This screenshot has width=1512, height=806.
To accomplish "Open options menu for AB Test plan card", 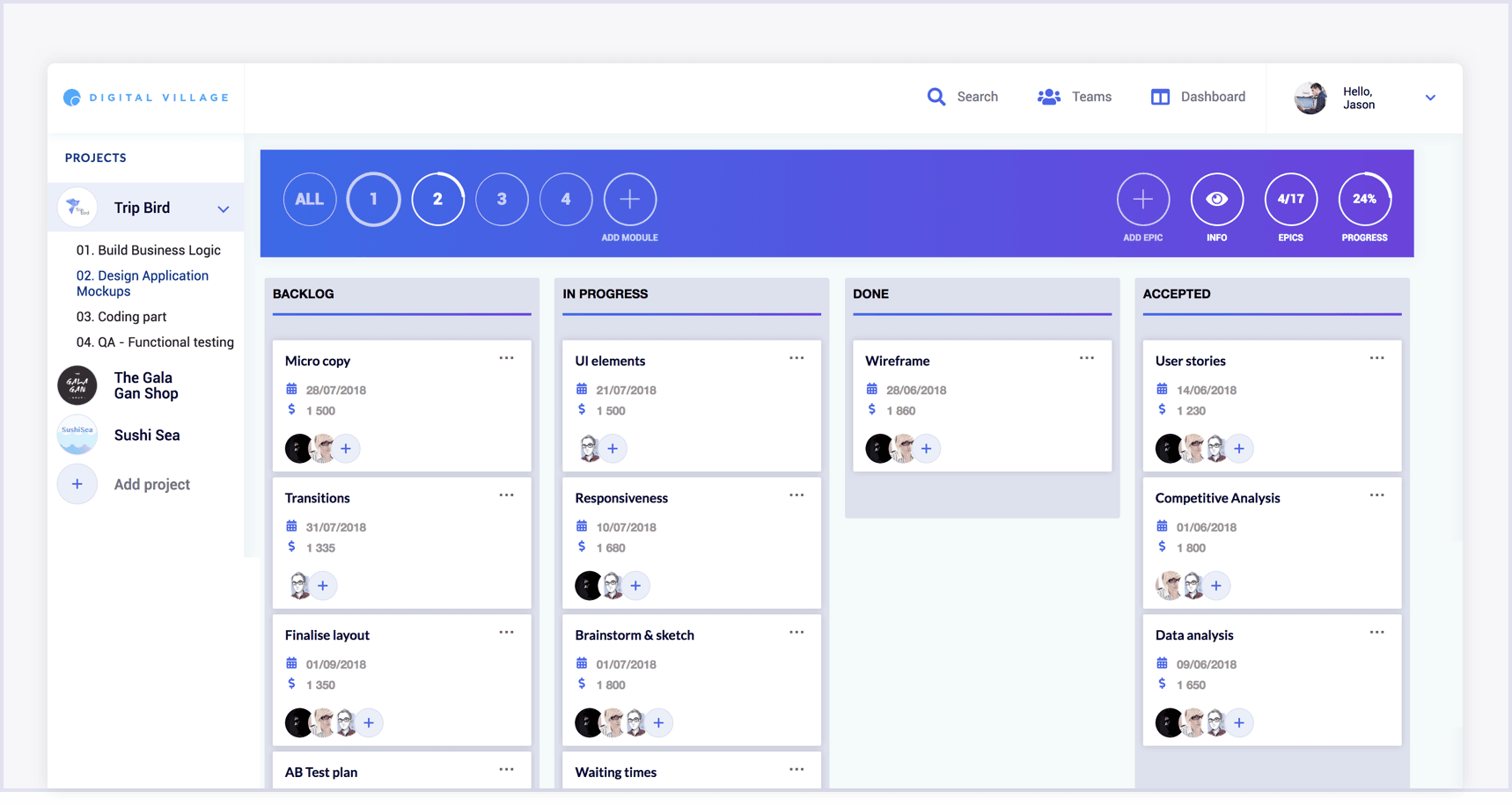I will coord(507,770).
